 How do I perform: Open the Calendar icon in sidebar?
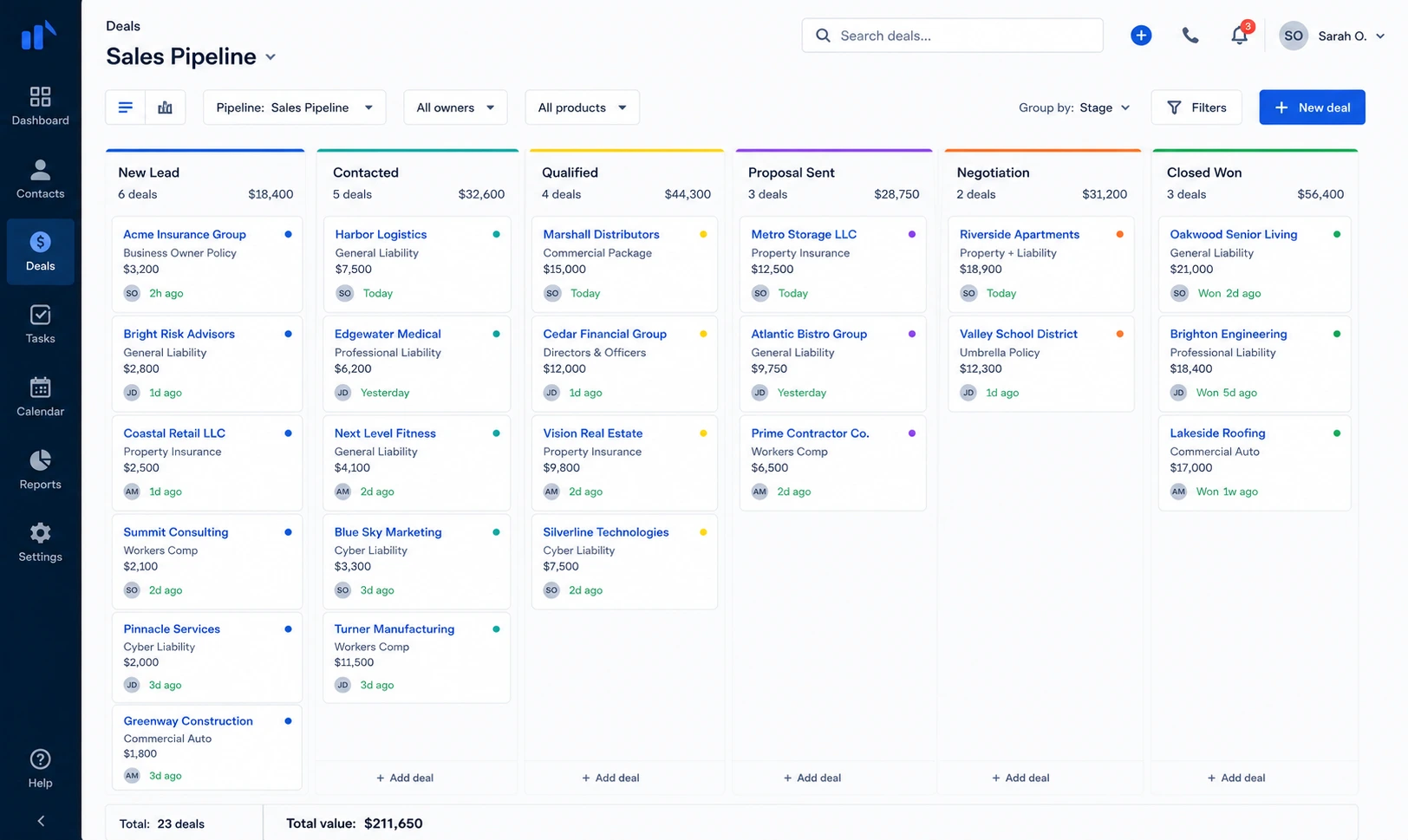(40, 387)
